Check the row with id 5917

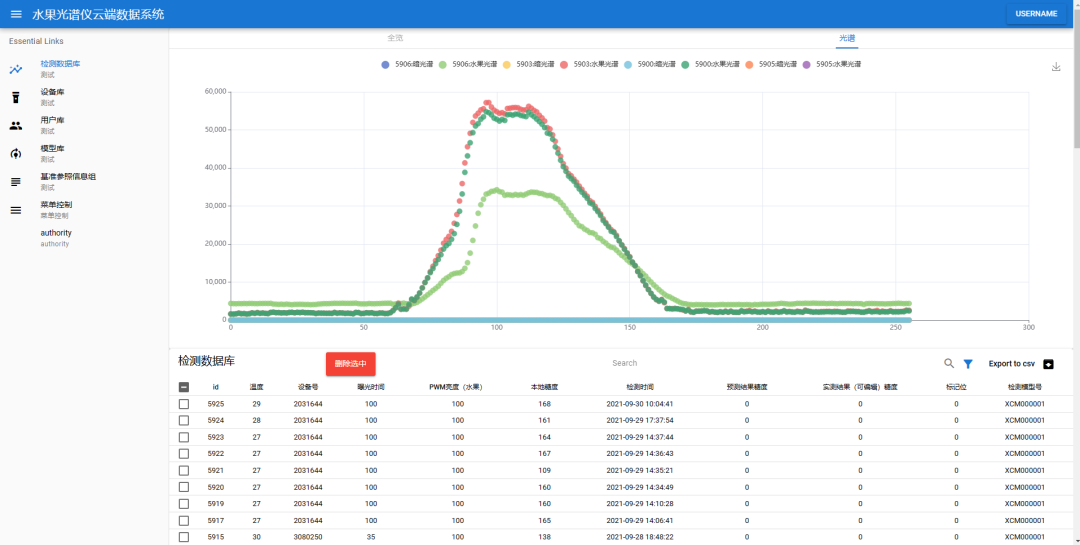(x=184, y=520)
